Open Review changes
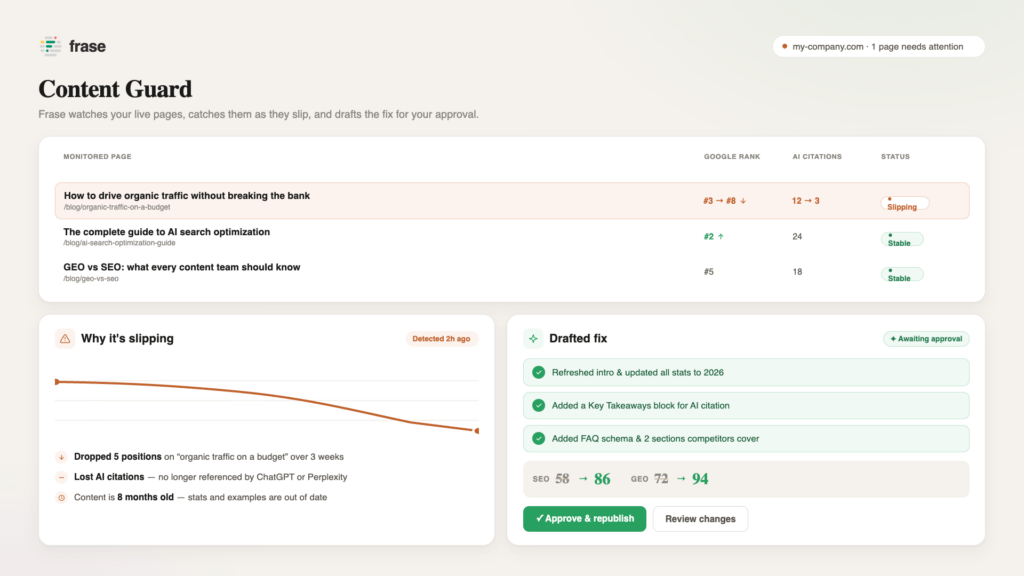Screen dimensions: 1024x576 (x=700, y=519)
